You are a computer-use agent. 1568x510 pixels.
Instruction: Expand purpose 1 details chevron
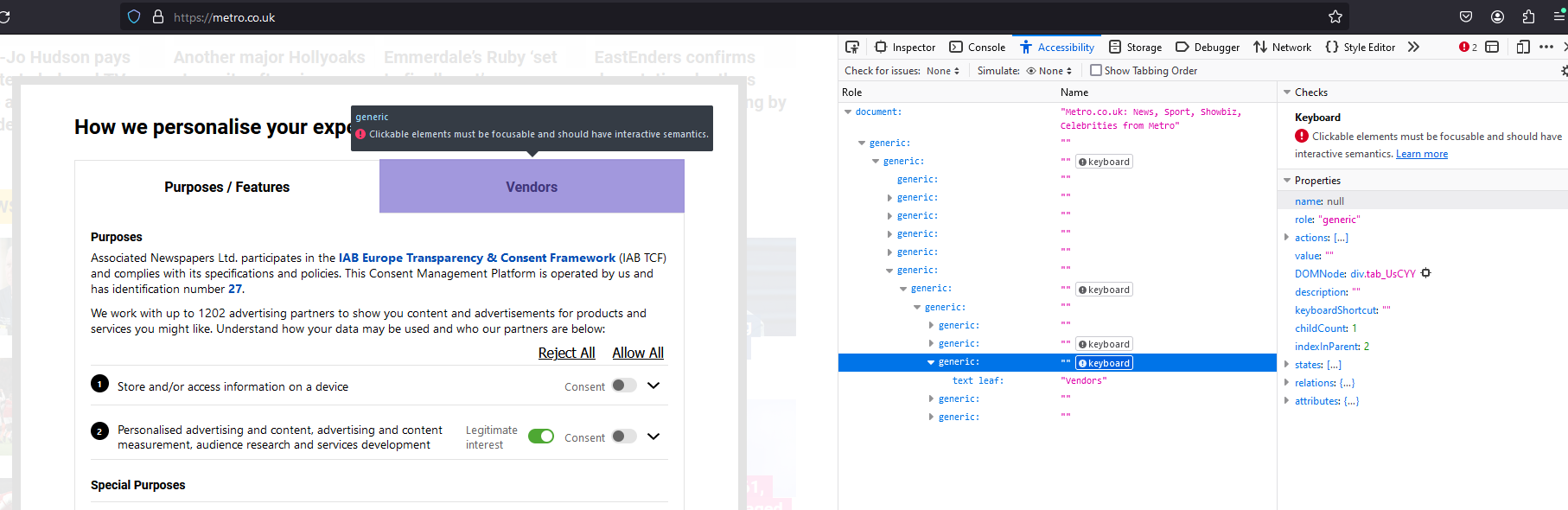point(653,386)
